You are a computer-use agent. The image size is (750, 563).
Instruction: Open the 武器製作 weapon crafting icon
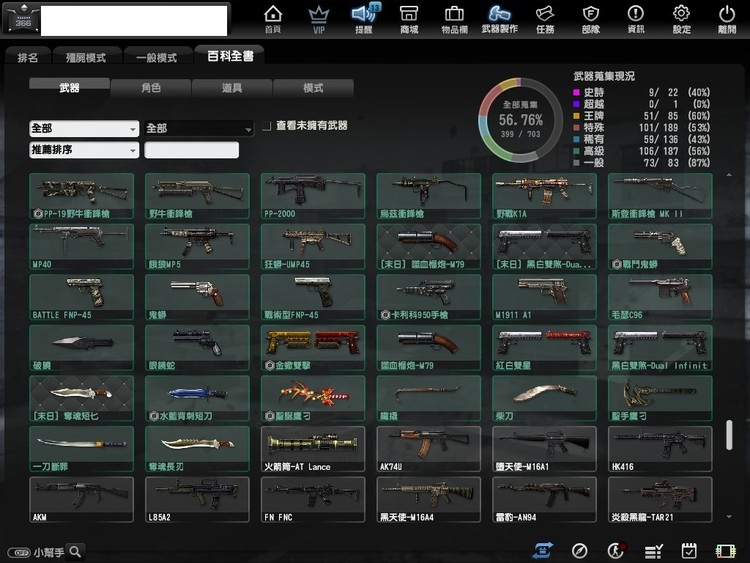(499, 19)
